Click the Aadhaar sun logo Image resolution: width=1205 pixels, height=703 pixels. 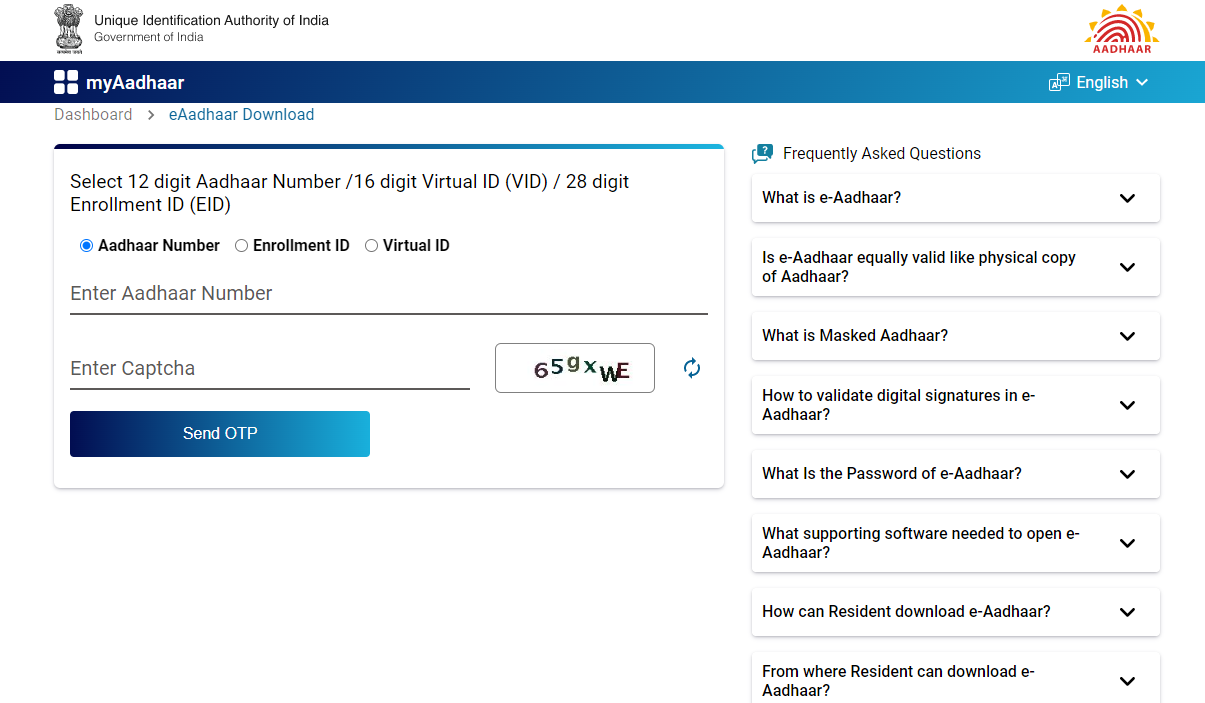1121,30
